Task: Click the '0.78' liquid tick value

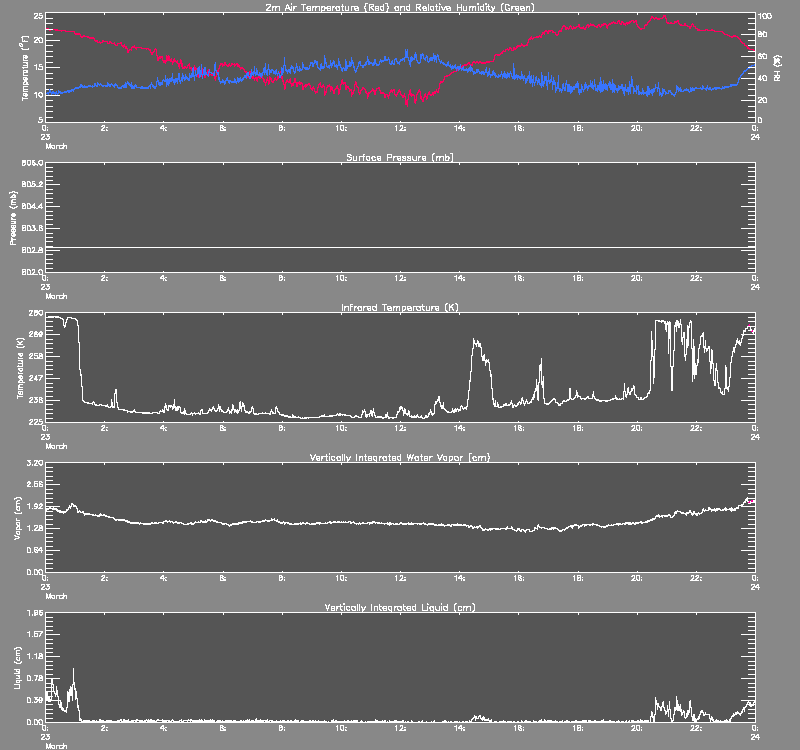Action: coord(35,678)
